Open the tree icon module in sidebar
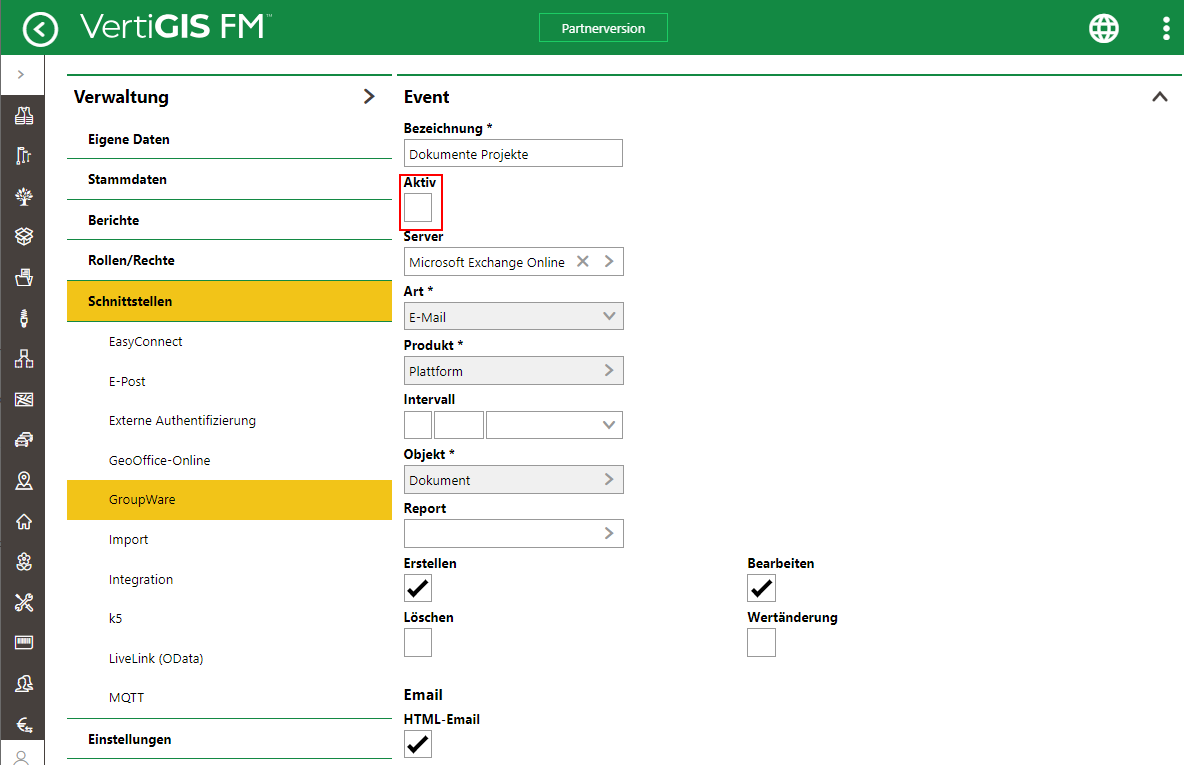1184x765 pixels. 23,196
